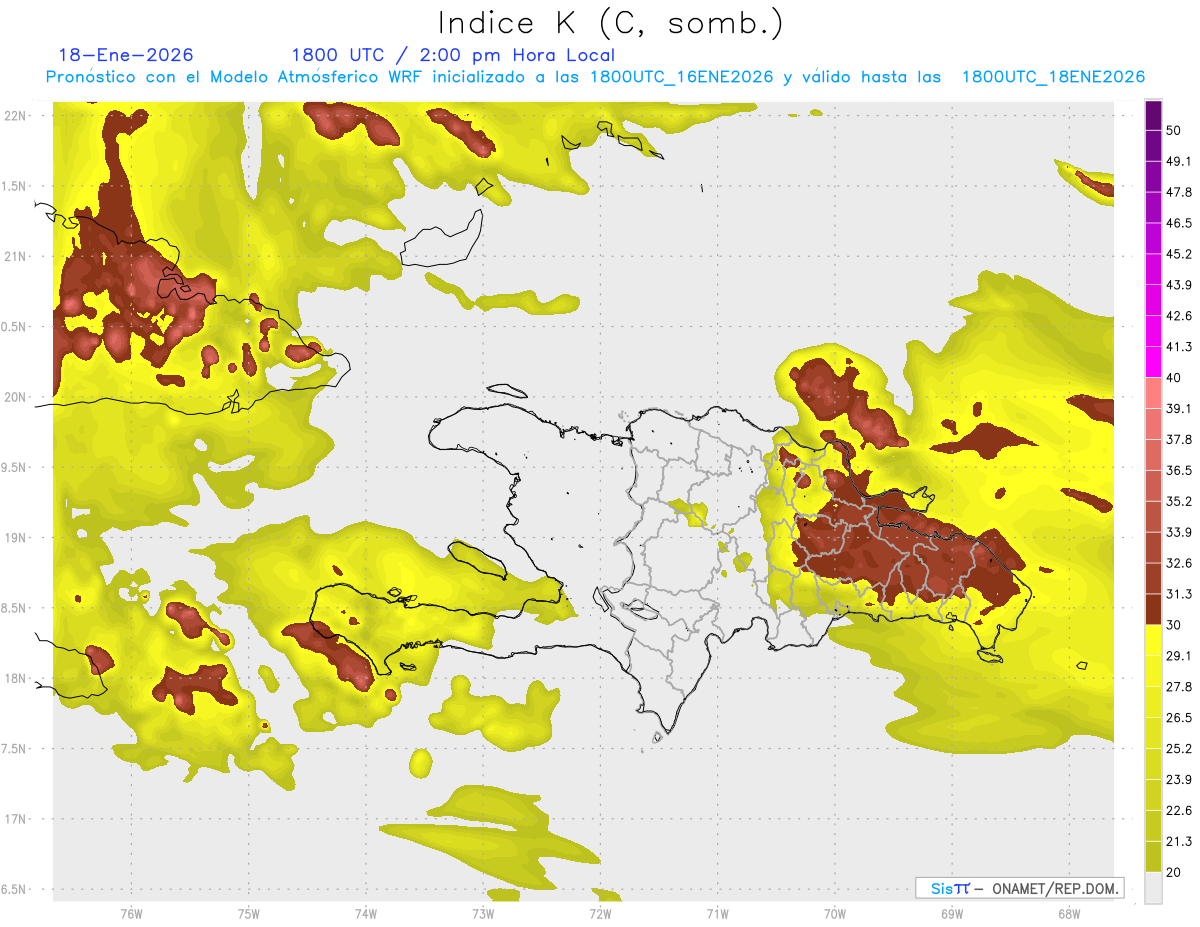This screenshot has height=927, width=1200.
Task: Click the "76W" longitude label
Action: [x=131, y=914]
